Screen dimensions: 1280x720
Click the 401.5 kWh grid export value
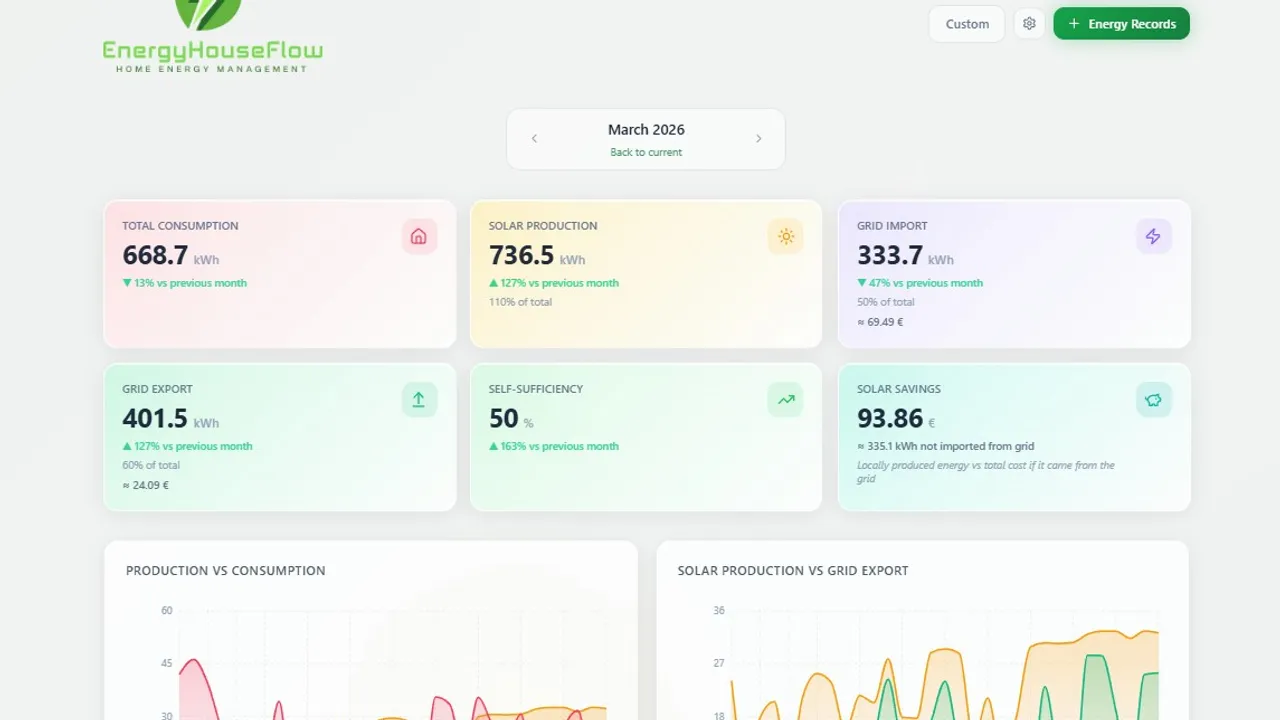pos(170,419)
